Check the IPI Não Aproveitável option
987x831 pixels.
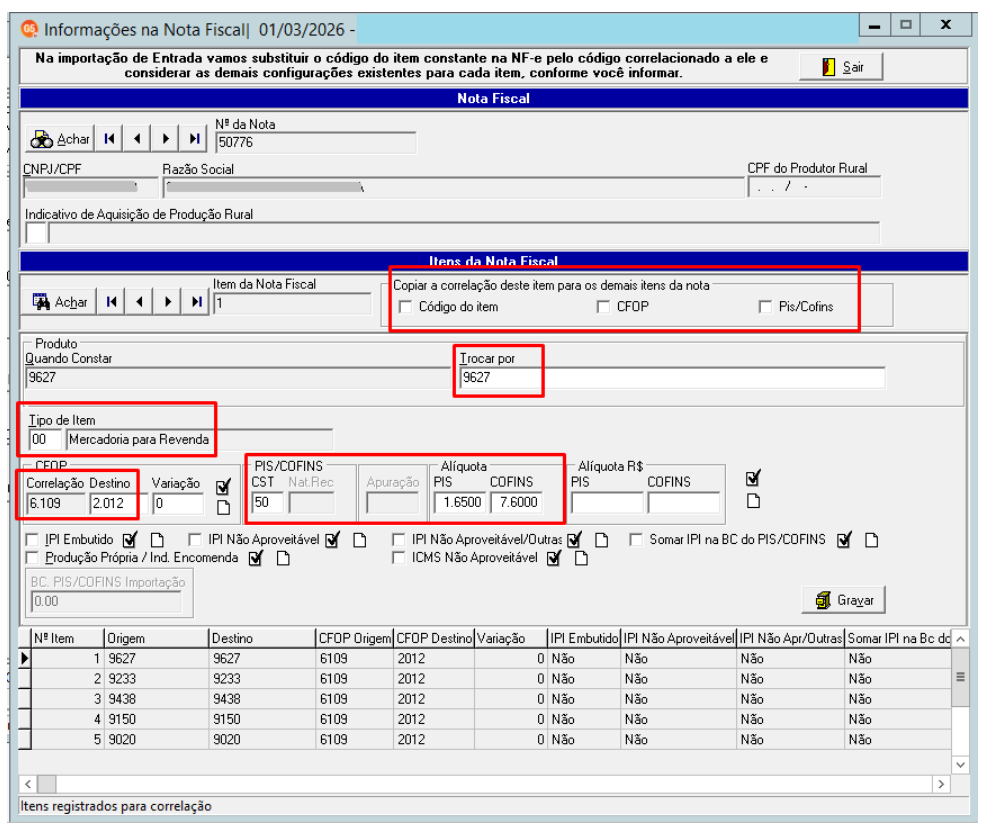click(195, 540)
